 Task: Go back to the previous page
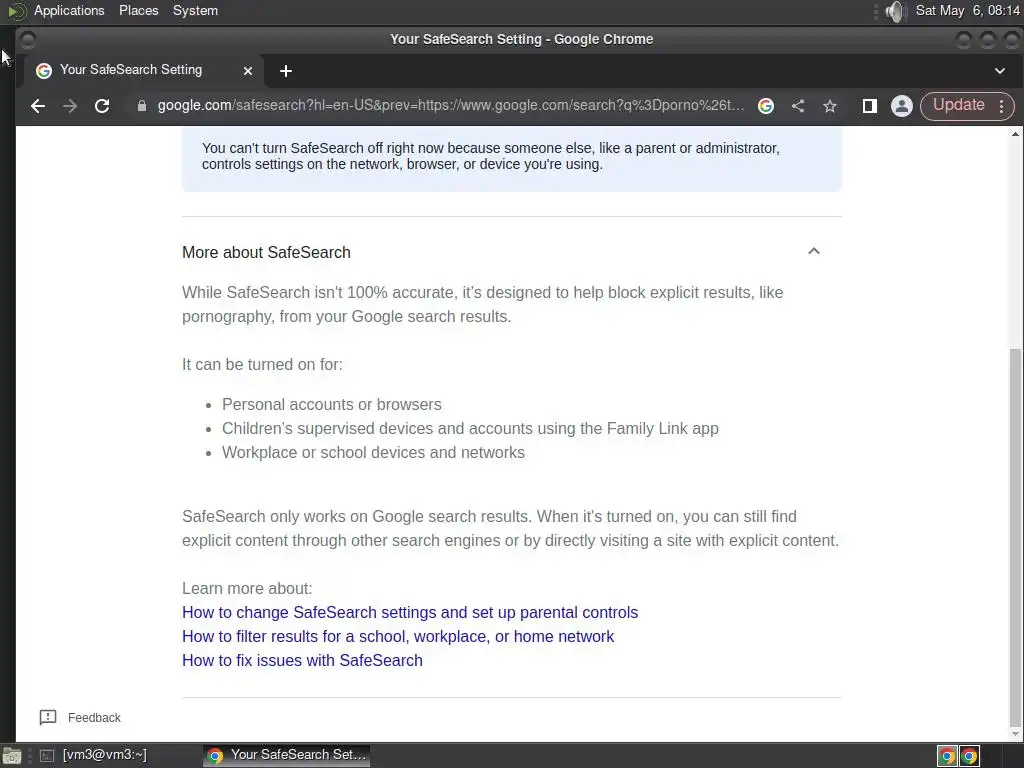coord(38,106)
